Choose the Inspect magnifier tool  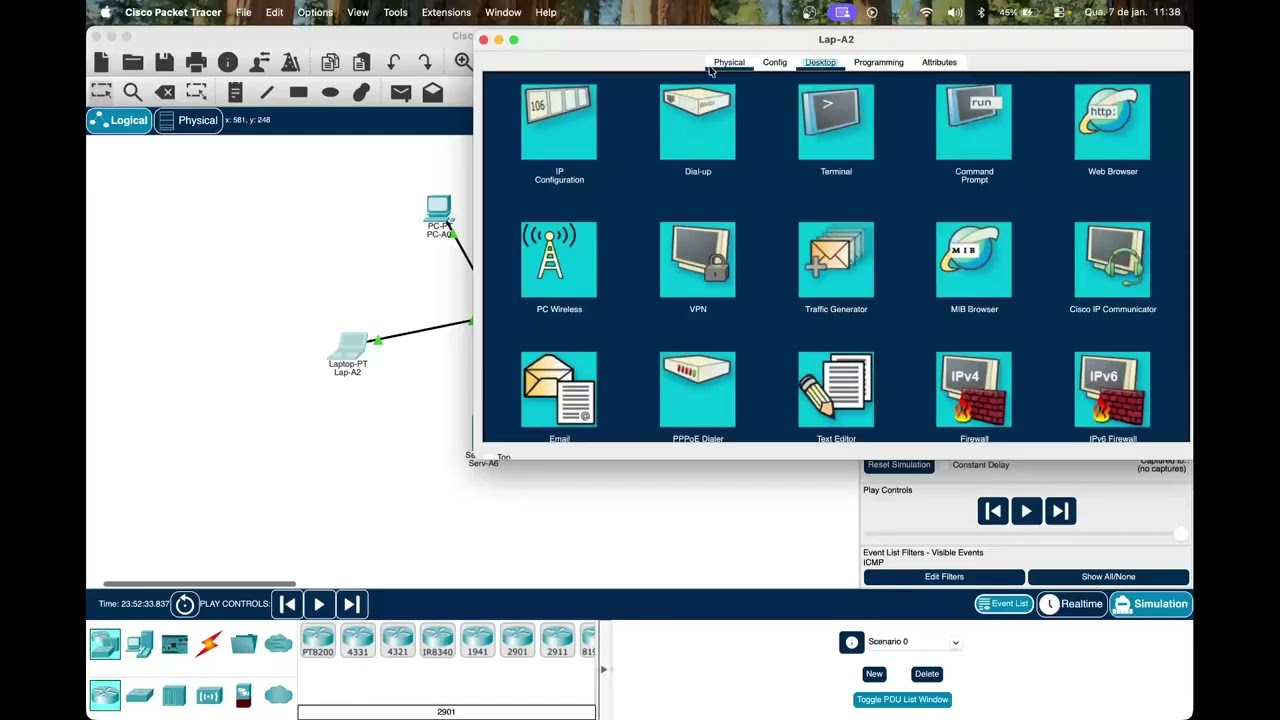tap(132, 92)
